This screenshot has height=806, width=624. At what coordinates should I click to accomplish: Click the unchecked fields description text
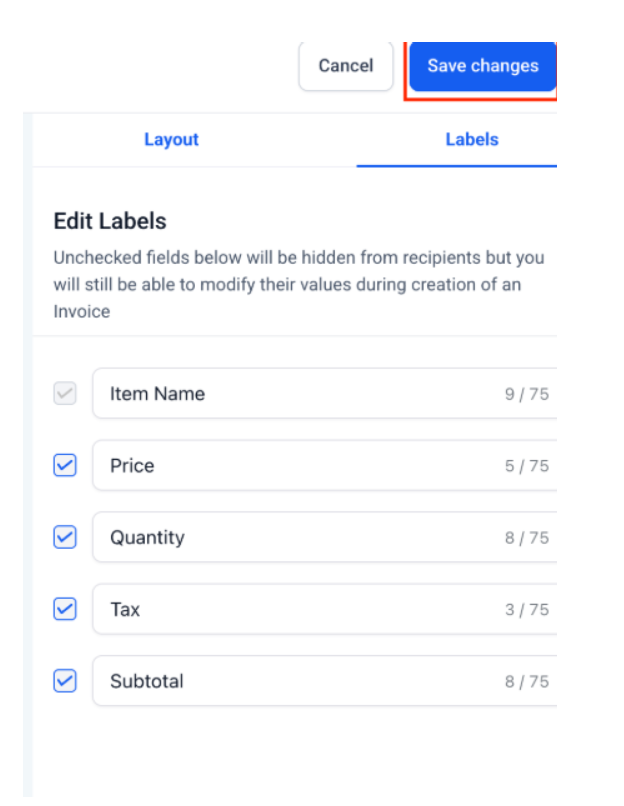coord(298,284)
